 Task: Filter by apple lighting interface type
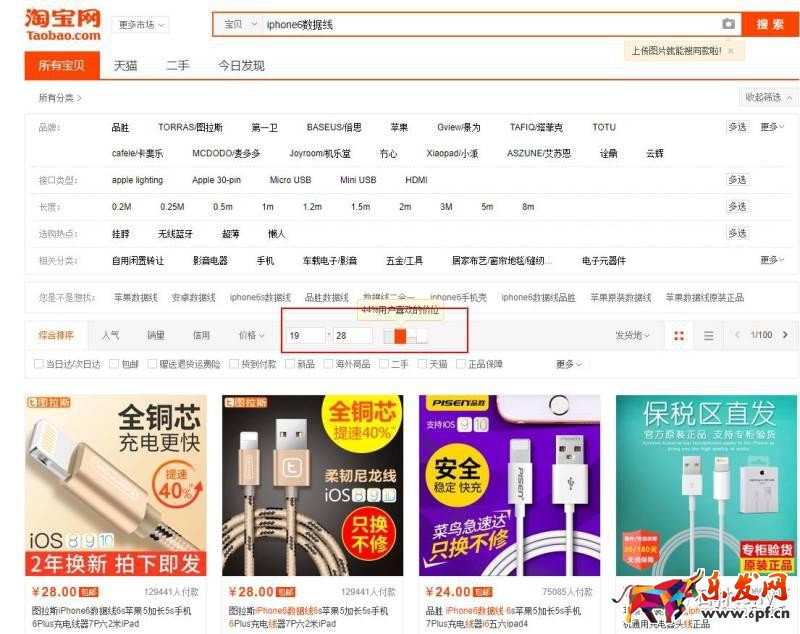point(137,180)
